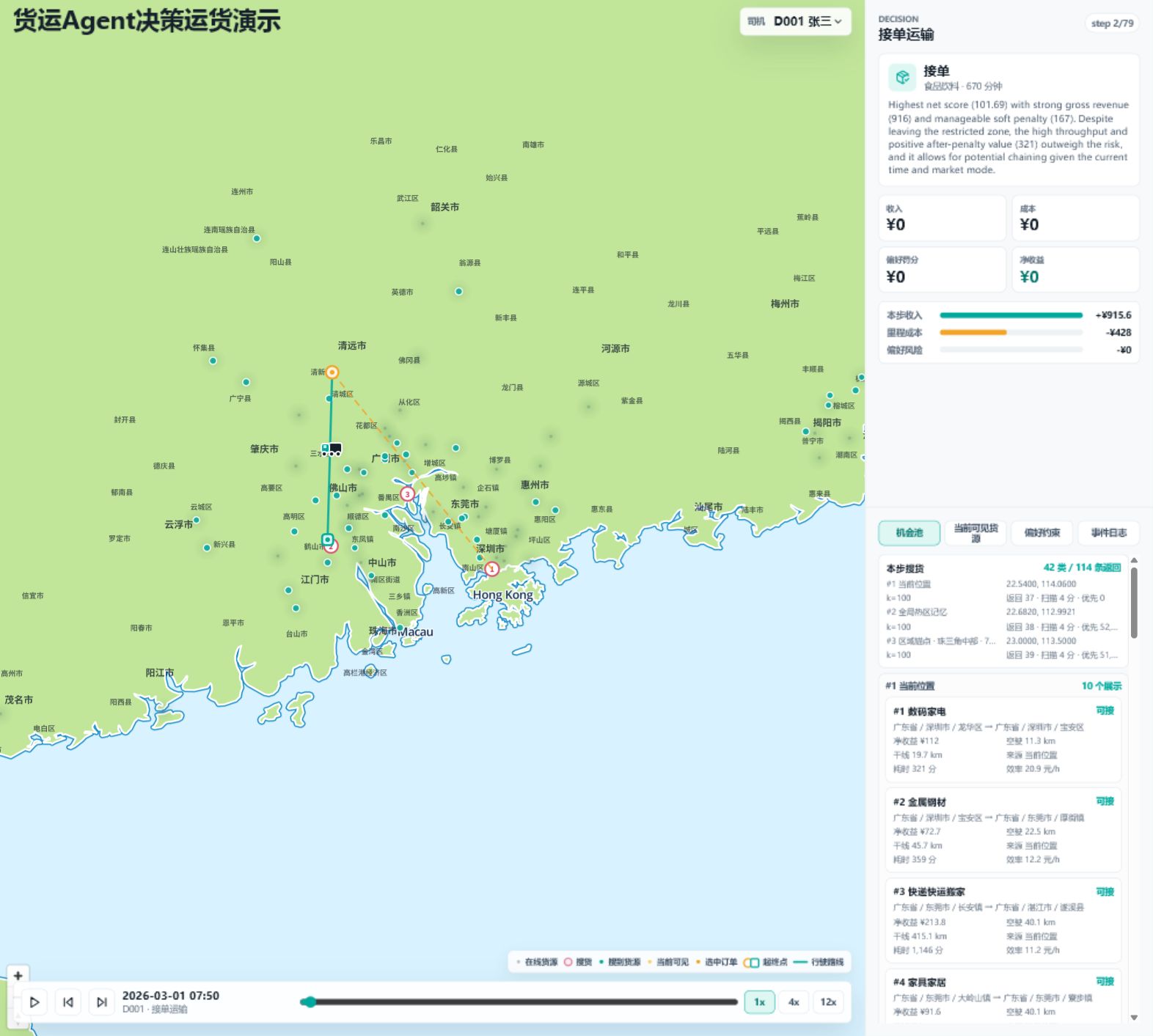This screenshot has width=1153, height=1036.
Task: Click the teal cargo dot near 怀集县
Action: click(213, 361)
